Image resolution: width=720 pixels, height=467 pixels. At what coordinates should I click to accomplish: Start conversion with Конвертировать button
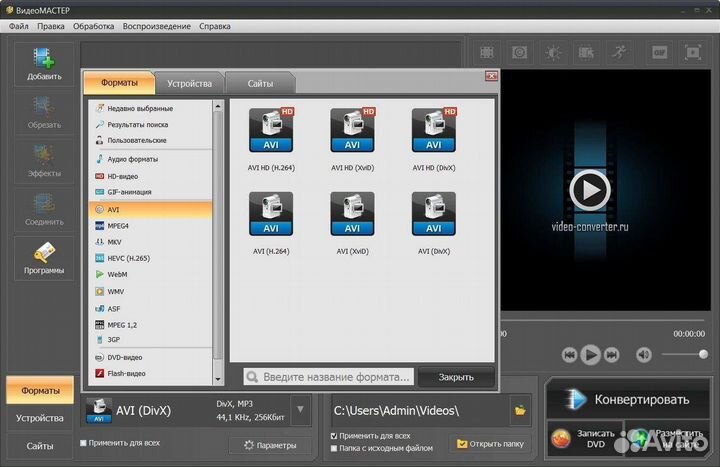coord(628,400)
